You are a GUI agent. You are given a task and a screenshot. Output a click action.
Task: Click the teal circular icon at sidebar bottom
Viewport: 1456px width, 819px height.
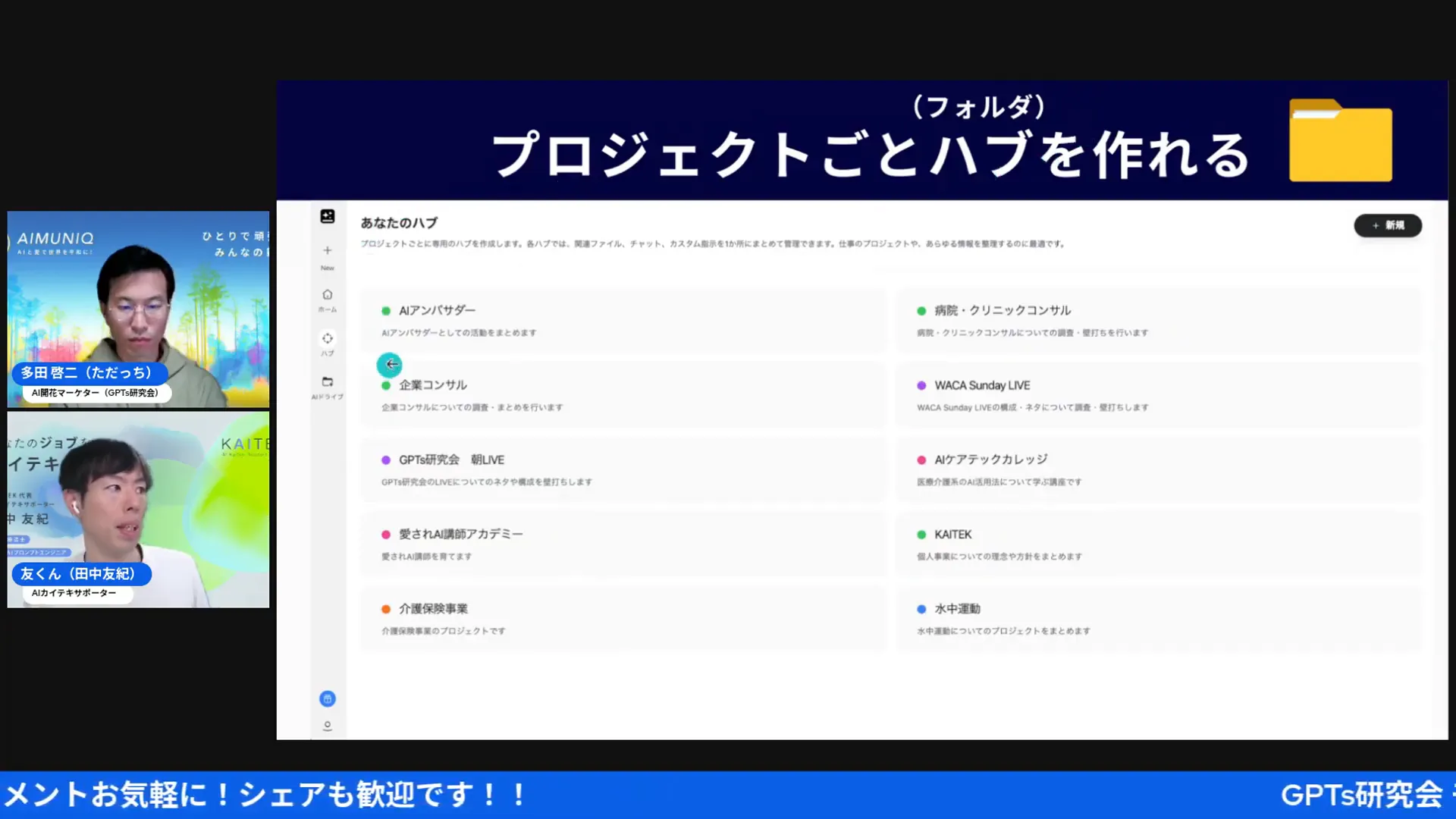point(327,698)
